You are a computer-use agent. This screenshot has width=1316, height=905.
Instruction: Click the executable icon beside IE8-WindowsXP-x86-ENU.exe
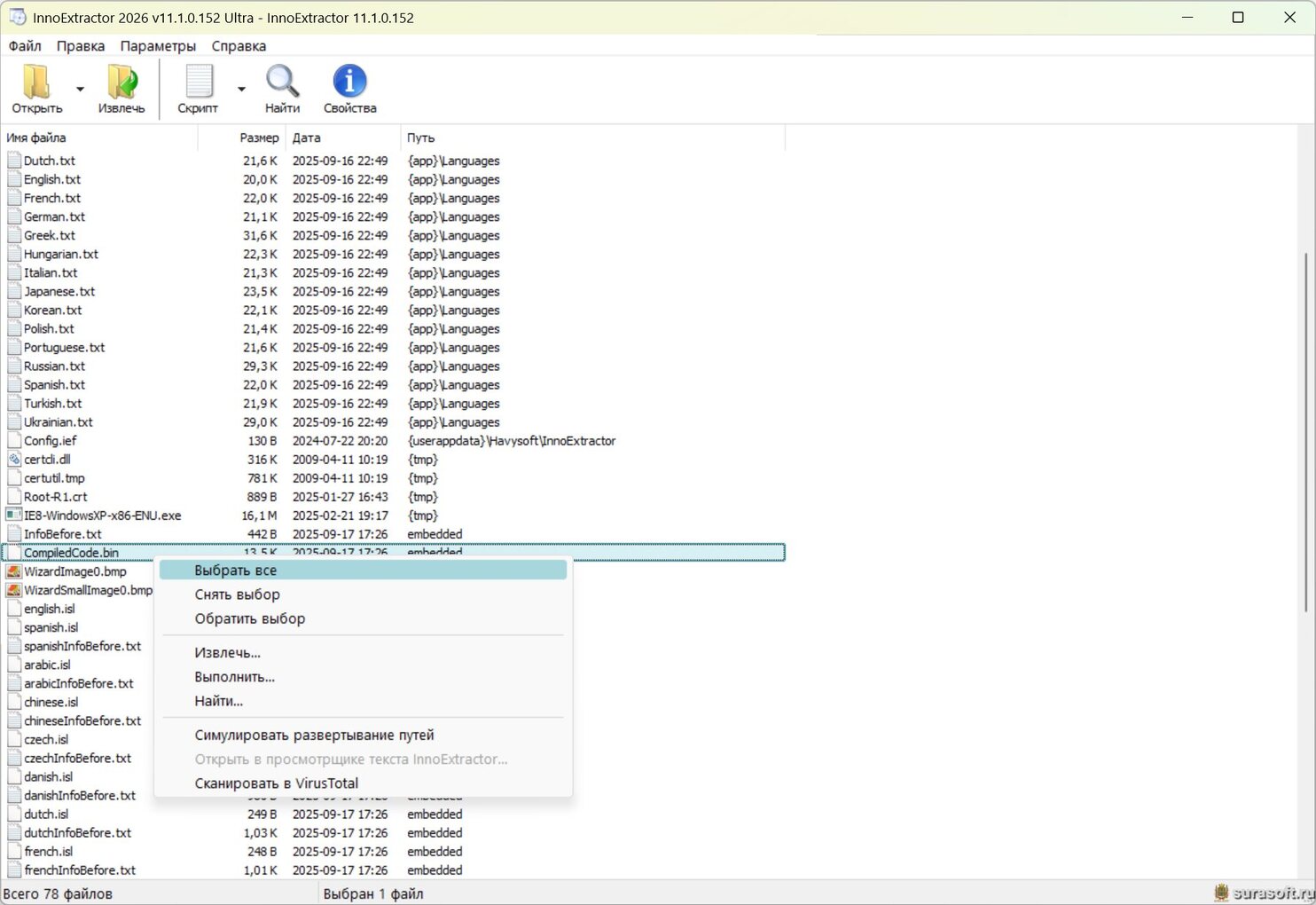click(x=14, y=515)
